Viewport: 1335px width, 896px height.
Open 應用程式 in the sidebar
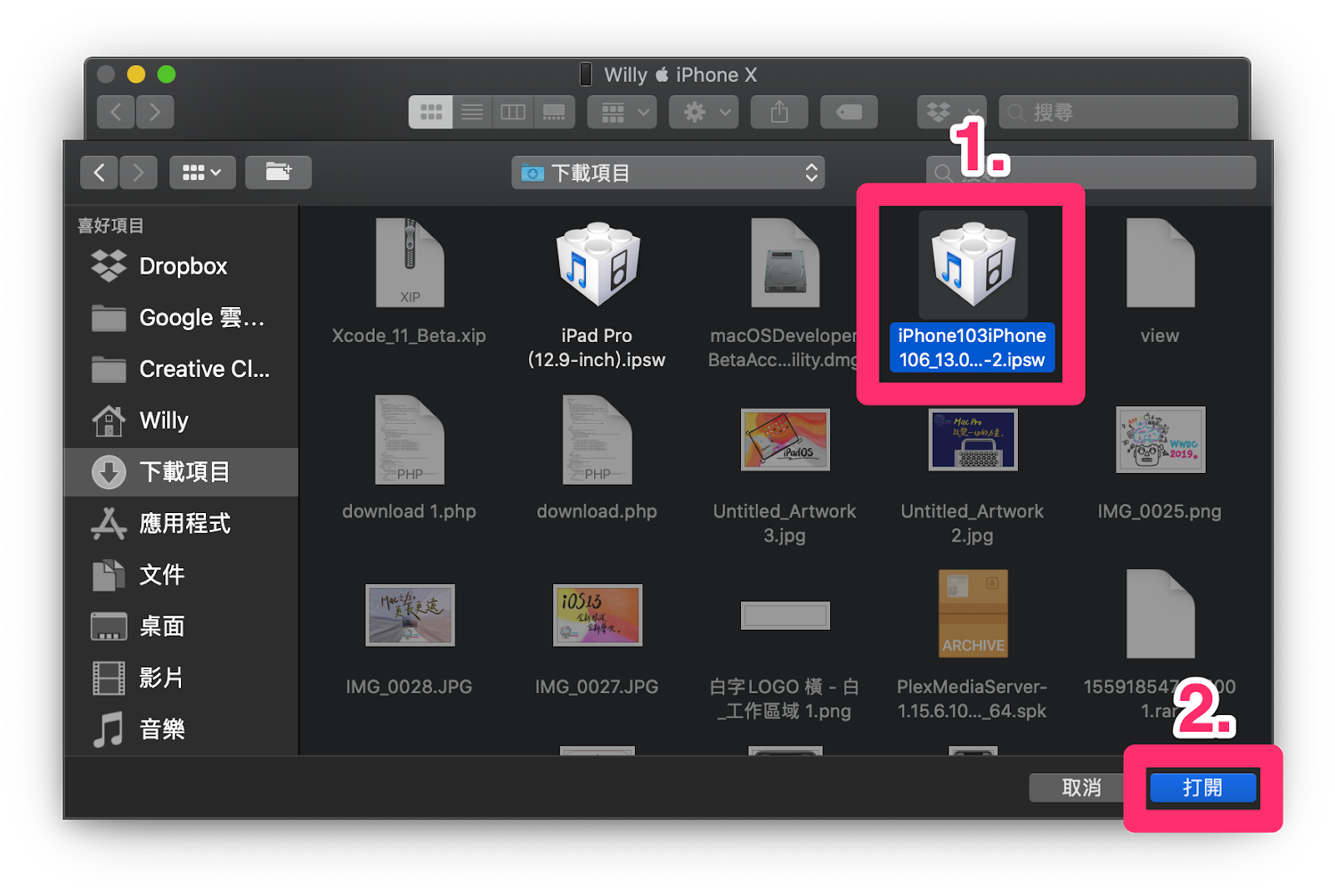pos(181,523)
